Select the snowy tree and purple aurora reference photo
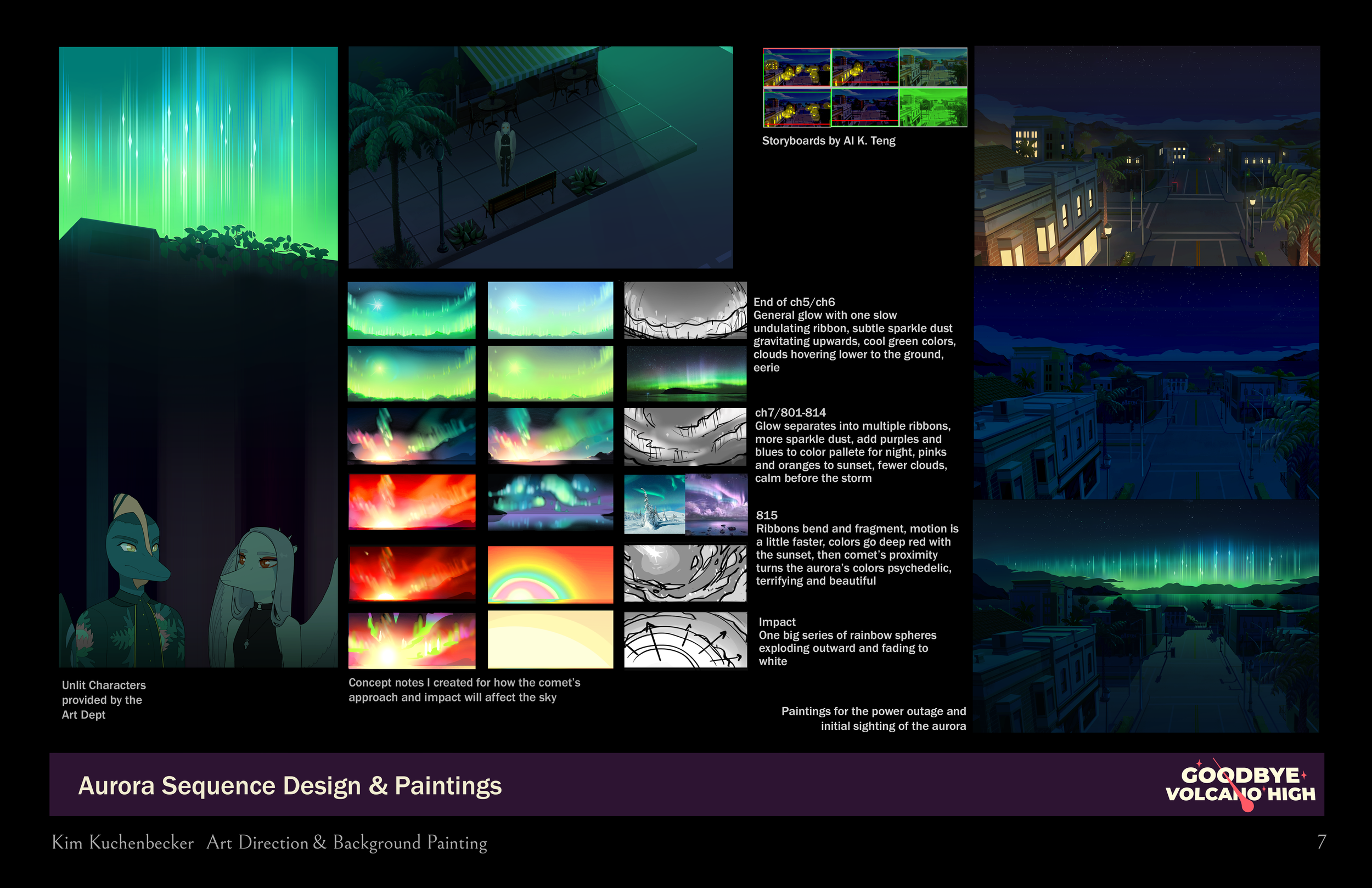This screenshot has height=888, width=1372. 685,504
